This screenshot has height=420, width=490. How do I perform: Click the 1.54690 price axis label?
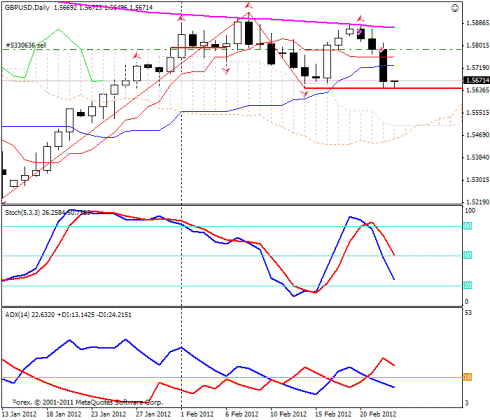pyautogui.click(x=478, y=135)
